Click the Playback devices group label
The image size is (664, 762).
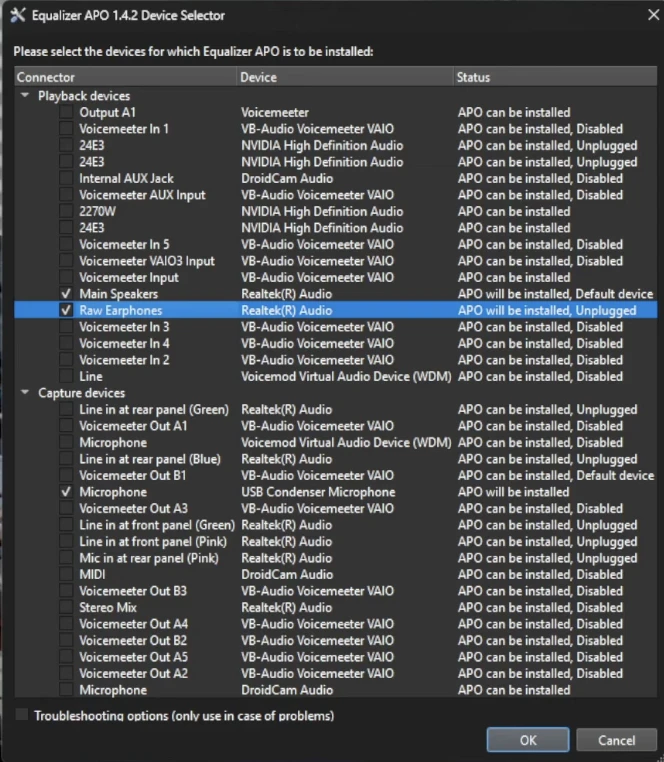84,96
